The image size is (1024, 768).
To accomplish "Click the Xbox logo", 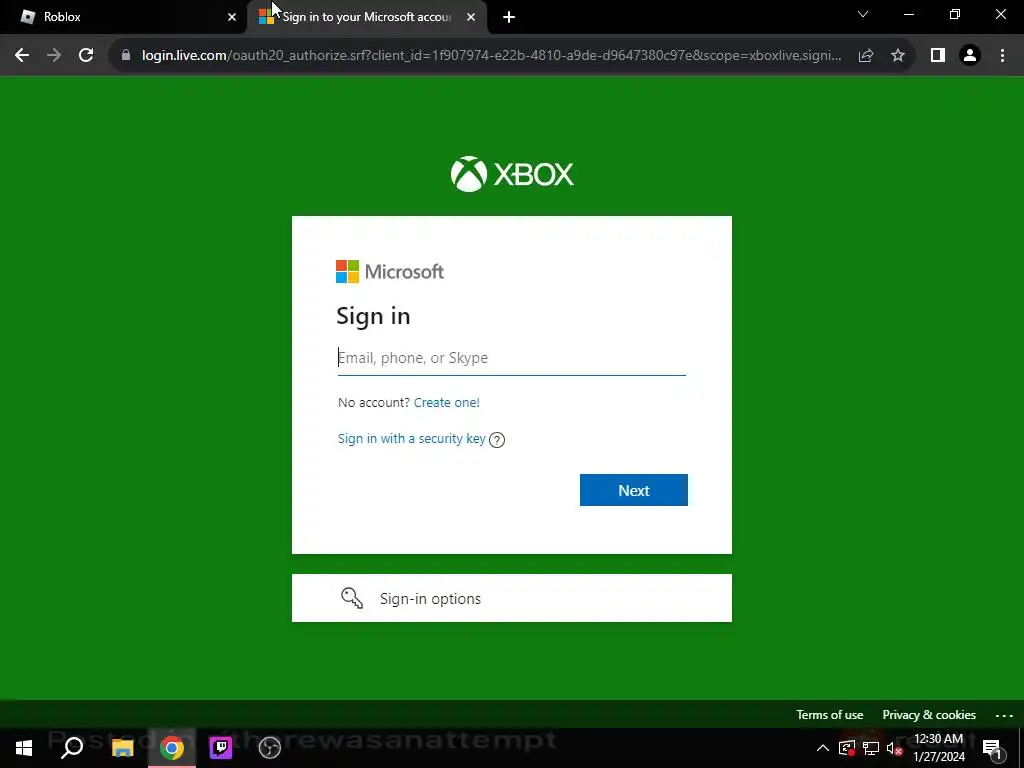I will (512, 174).
